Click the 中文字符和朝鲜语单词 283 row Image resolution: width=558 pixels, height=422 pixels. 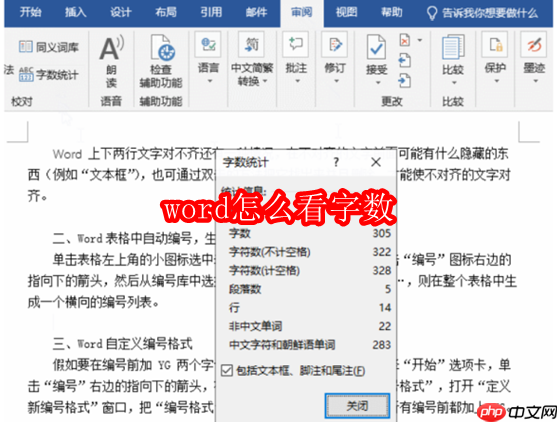coord(310,344)
